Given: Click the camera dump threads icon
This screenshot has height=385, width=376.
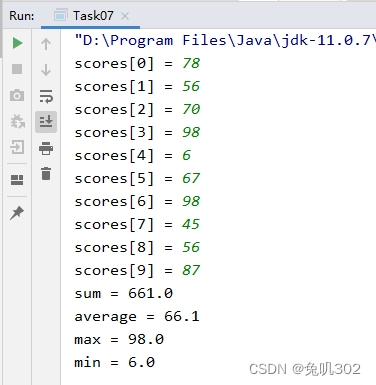Looking at the screenshot, I should [17, 95].
